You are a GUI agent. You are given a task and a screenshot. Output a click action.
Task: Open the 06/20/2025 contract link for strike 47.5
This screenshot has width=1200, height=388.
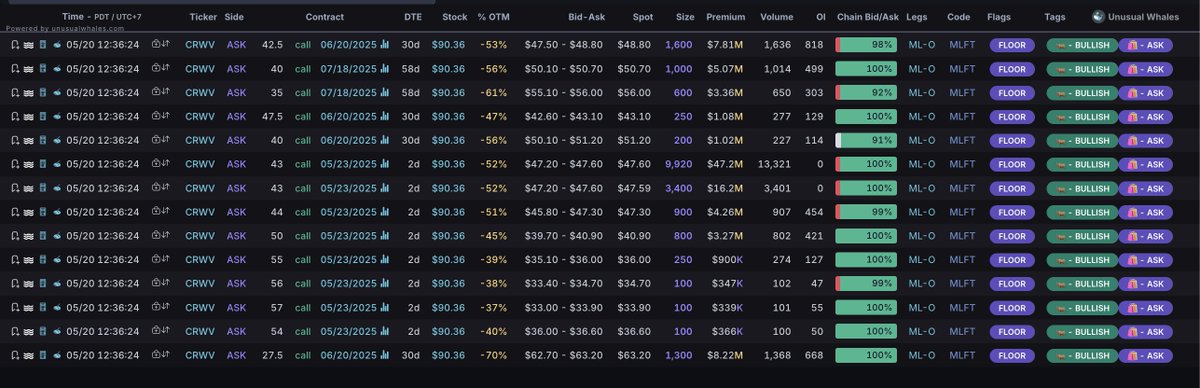pos(348,116)
